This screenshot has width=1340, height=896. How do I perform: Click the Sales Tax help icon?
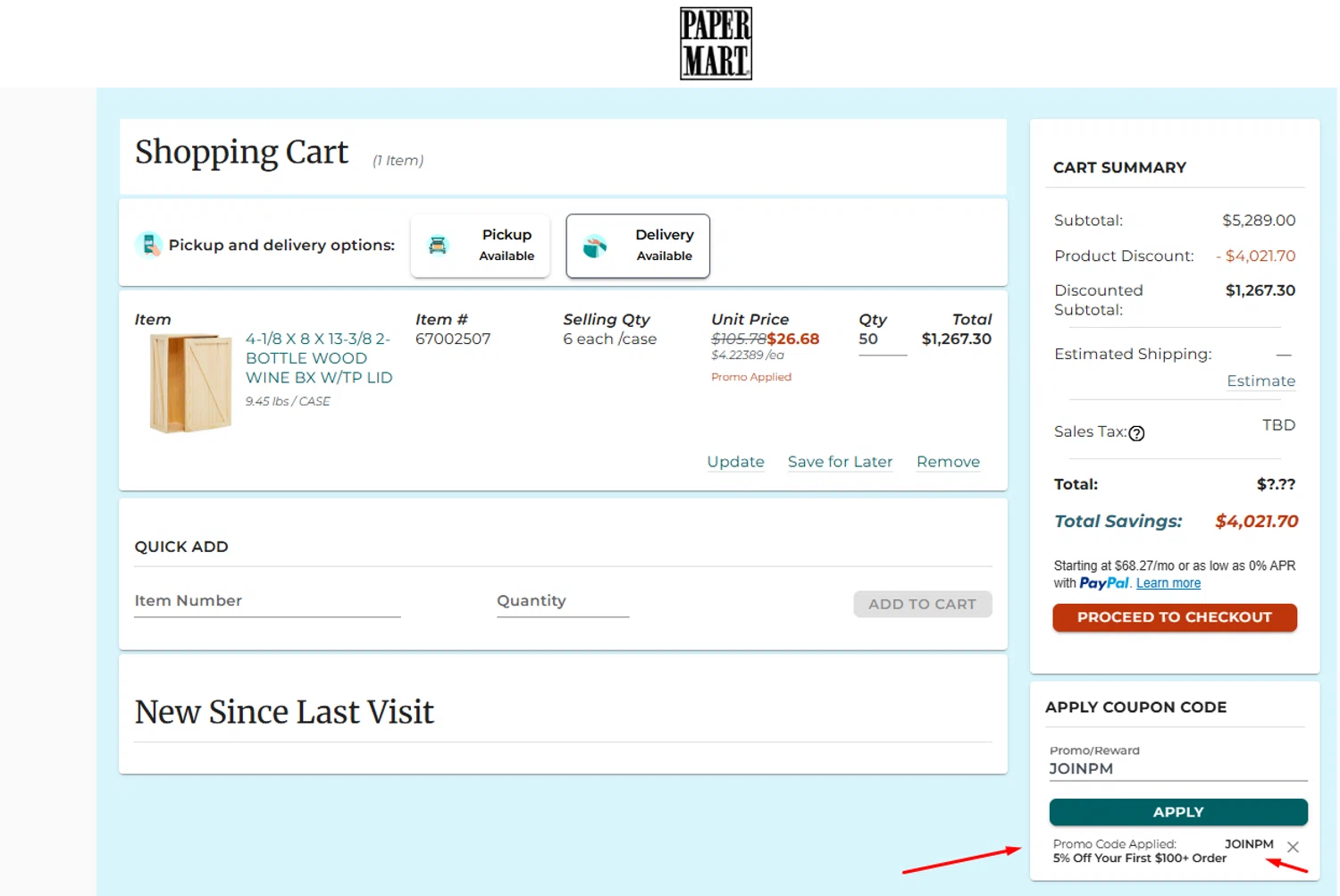tap(1136, 433)
